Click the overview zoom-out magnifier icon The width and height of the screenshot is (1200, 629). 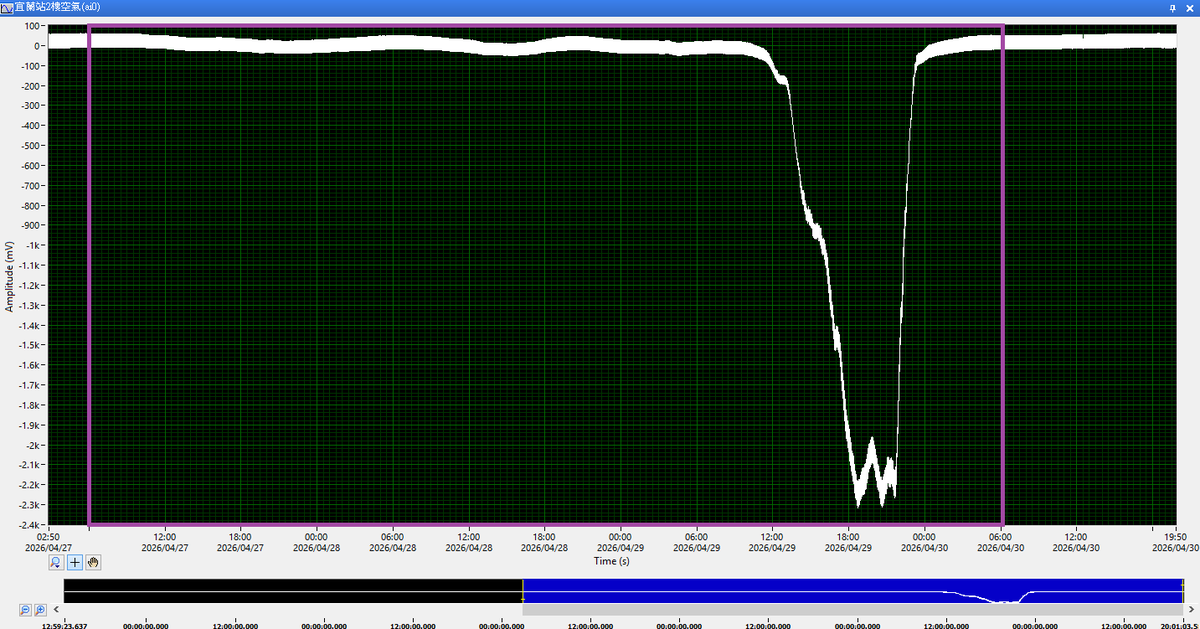click(x=25, y=609)
